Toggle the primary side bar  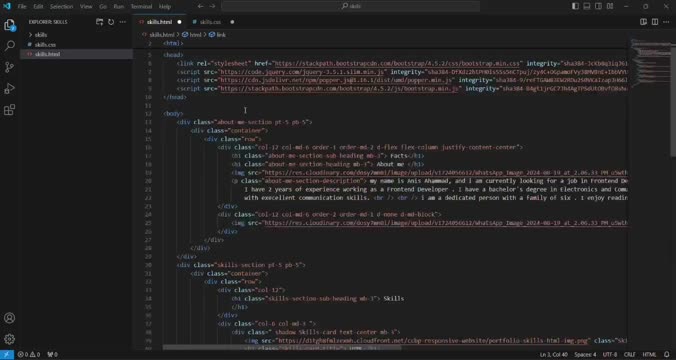(x=575, y=6)
